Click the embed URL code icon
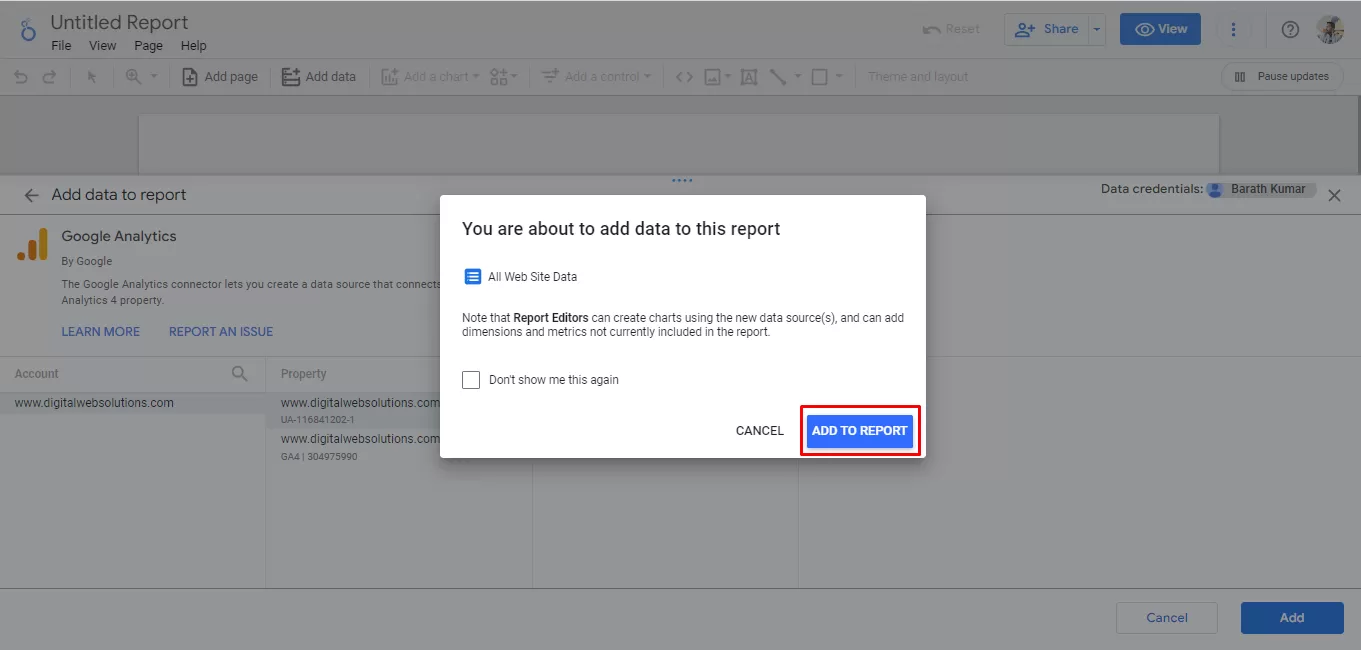This screenshot has height=650, width=1361. [684, 77]
